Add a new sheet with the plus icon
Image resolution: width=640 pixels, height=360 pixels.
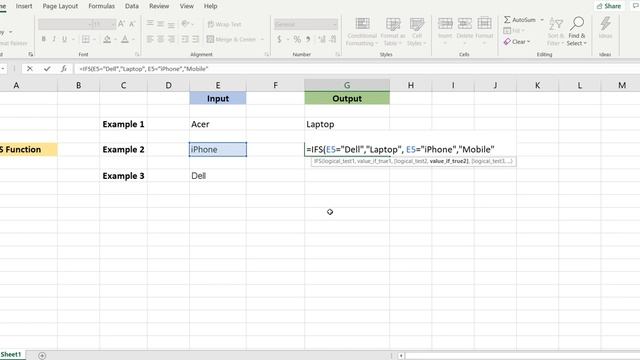(x=42, y=356)
